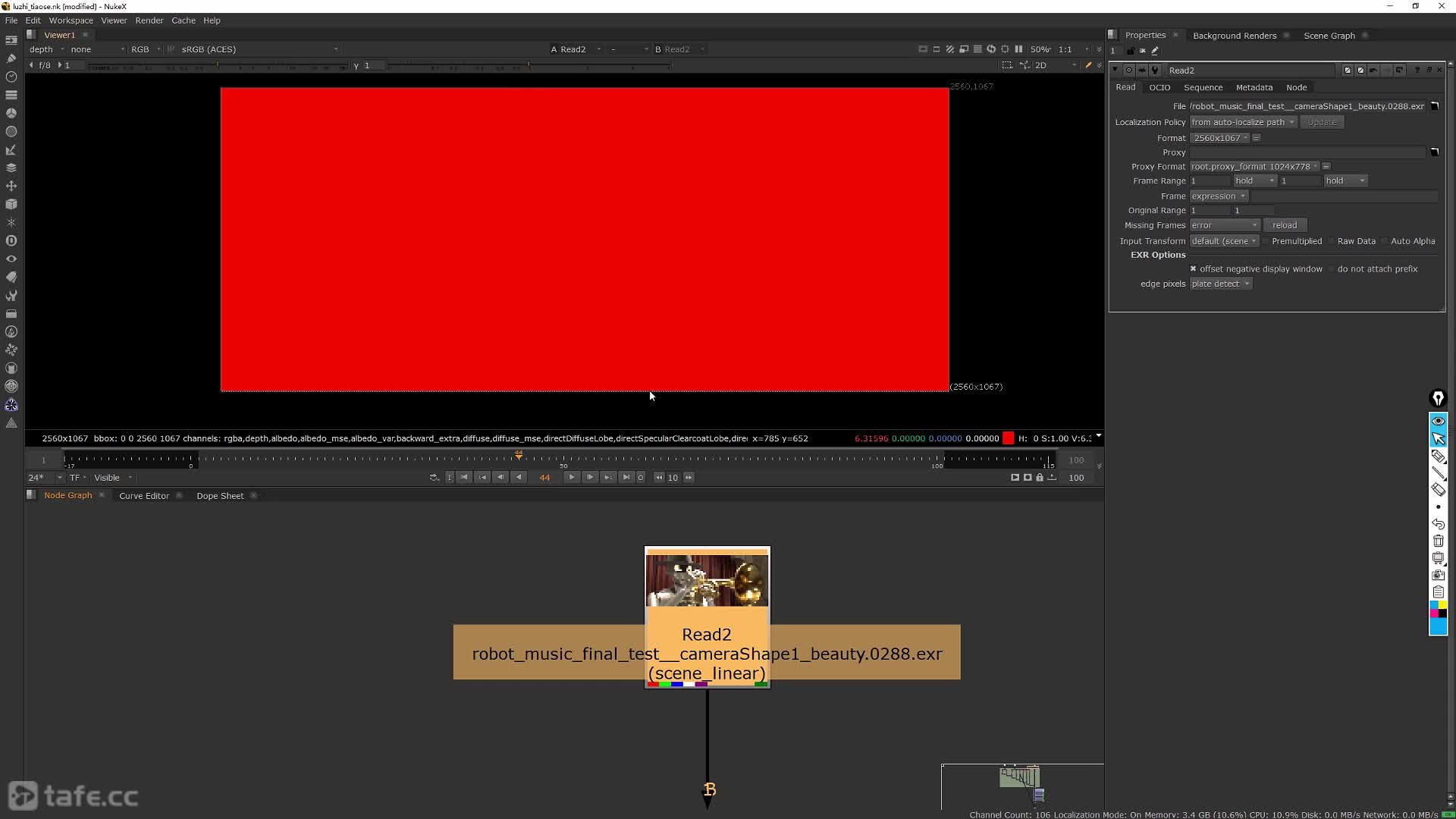The image size is (1456, 819).
Task: Open the Render menu
Action: pyautogui.click(x=149, y=20)
